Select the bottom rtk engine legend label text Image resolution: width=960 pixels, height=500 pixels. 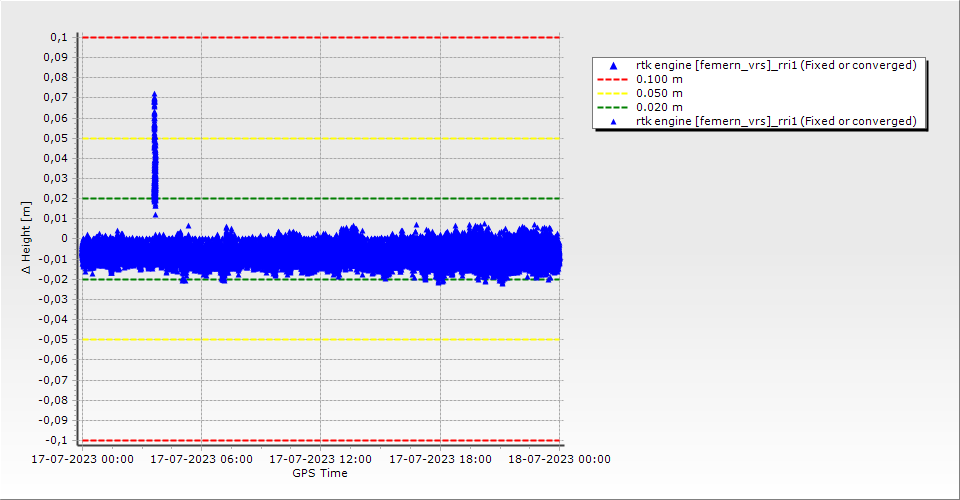[776, 121]
